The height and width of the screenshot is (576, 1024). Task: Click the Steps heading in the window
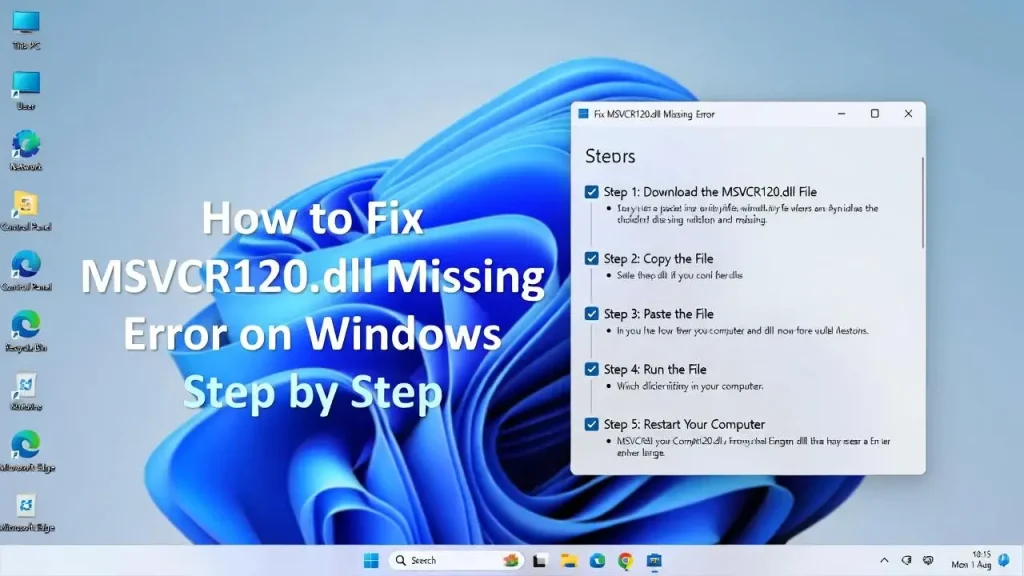610,156
